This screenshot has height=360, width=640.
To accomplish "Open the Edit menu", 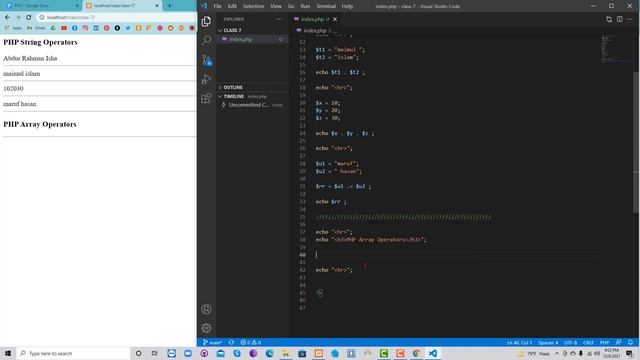I will [x=232, y=6].
